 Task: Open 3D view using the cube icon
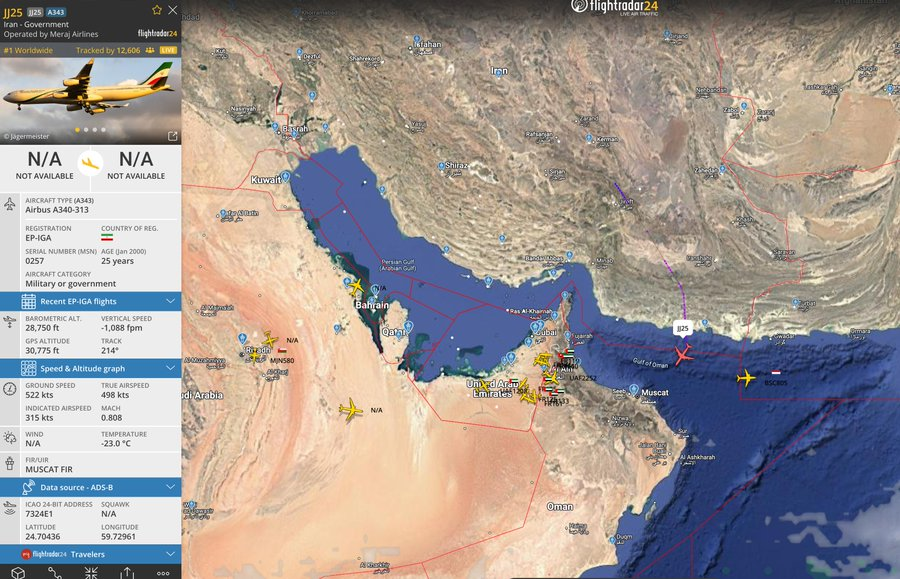pyautogui.click(x=18, y=573)
